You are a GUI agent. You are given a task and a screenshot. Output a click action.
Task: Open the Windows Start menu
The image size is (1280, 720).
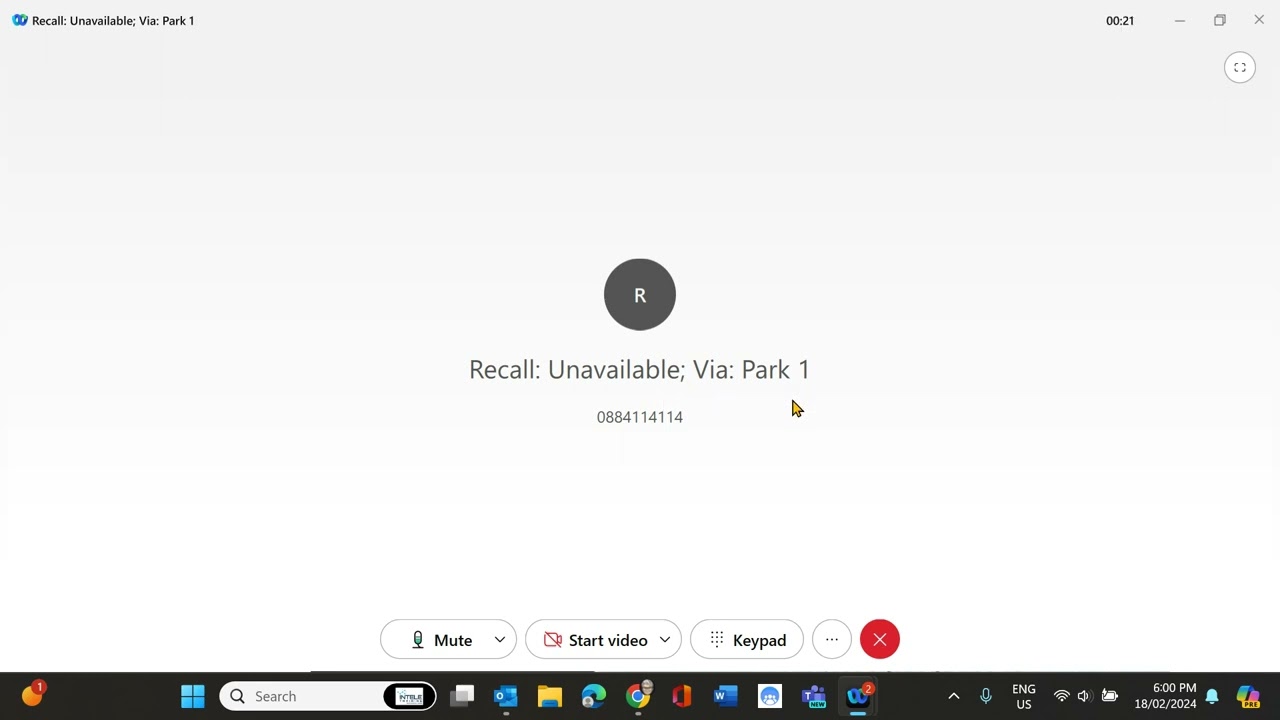[x=193, y=696]
